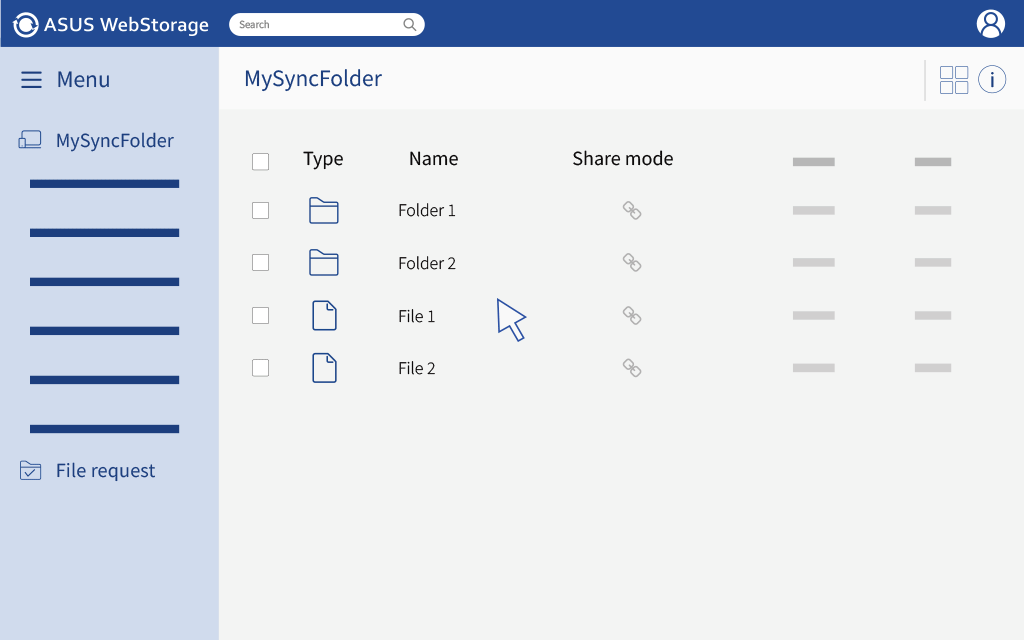Select the Folder 1 name
Viewport: 1024px width, 640px height.
click(426, 210)
